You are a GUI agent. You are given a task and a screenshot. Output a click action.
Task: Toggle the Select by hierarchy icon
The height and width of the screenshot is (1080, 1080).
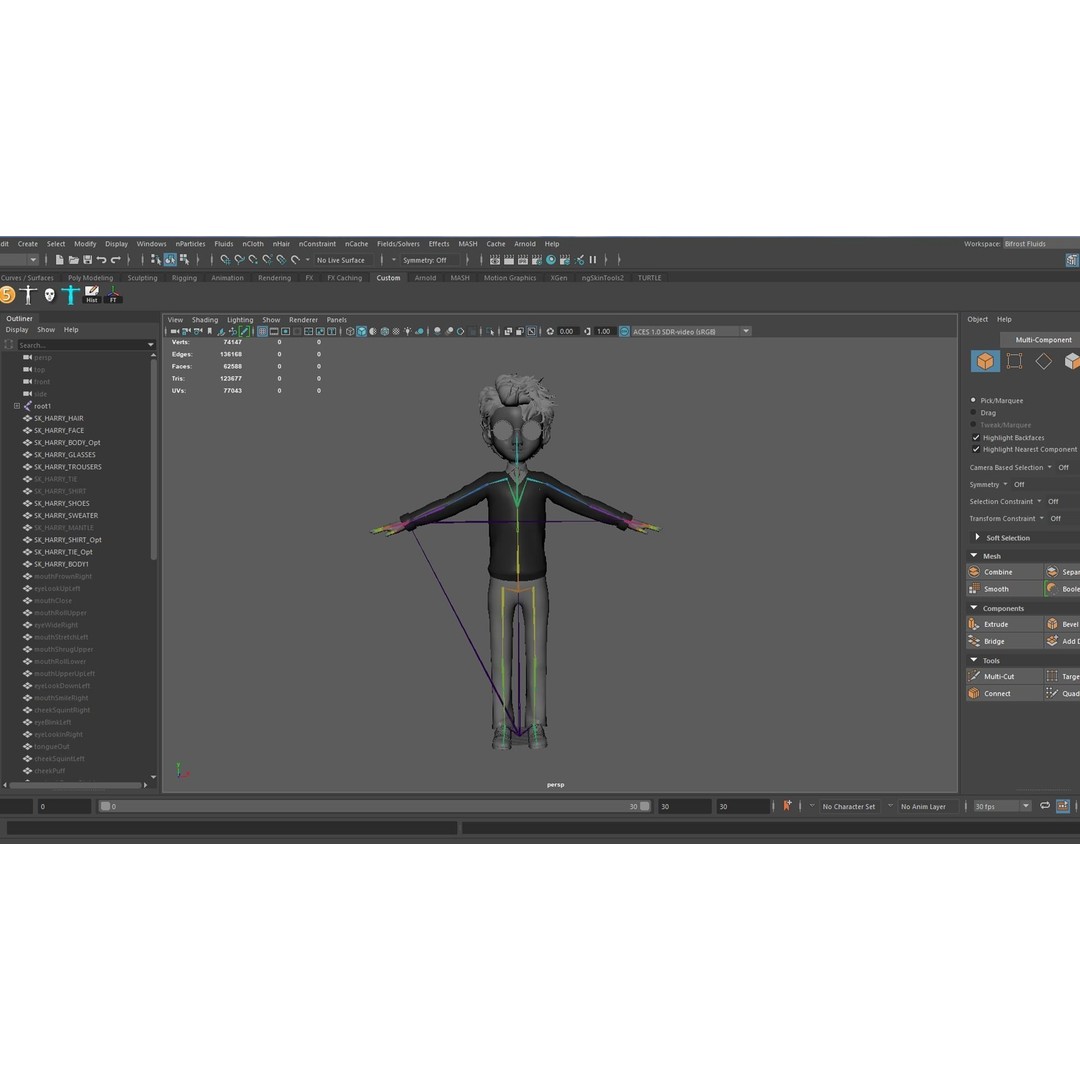(x=156, y=260)
